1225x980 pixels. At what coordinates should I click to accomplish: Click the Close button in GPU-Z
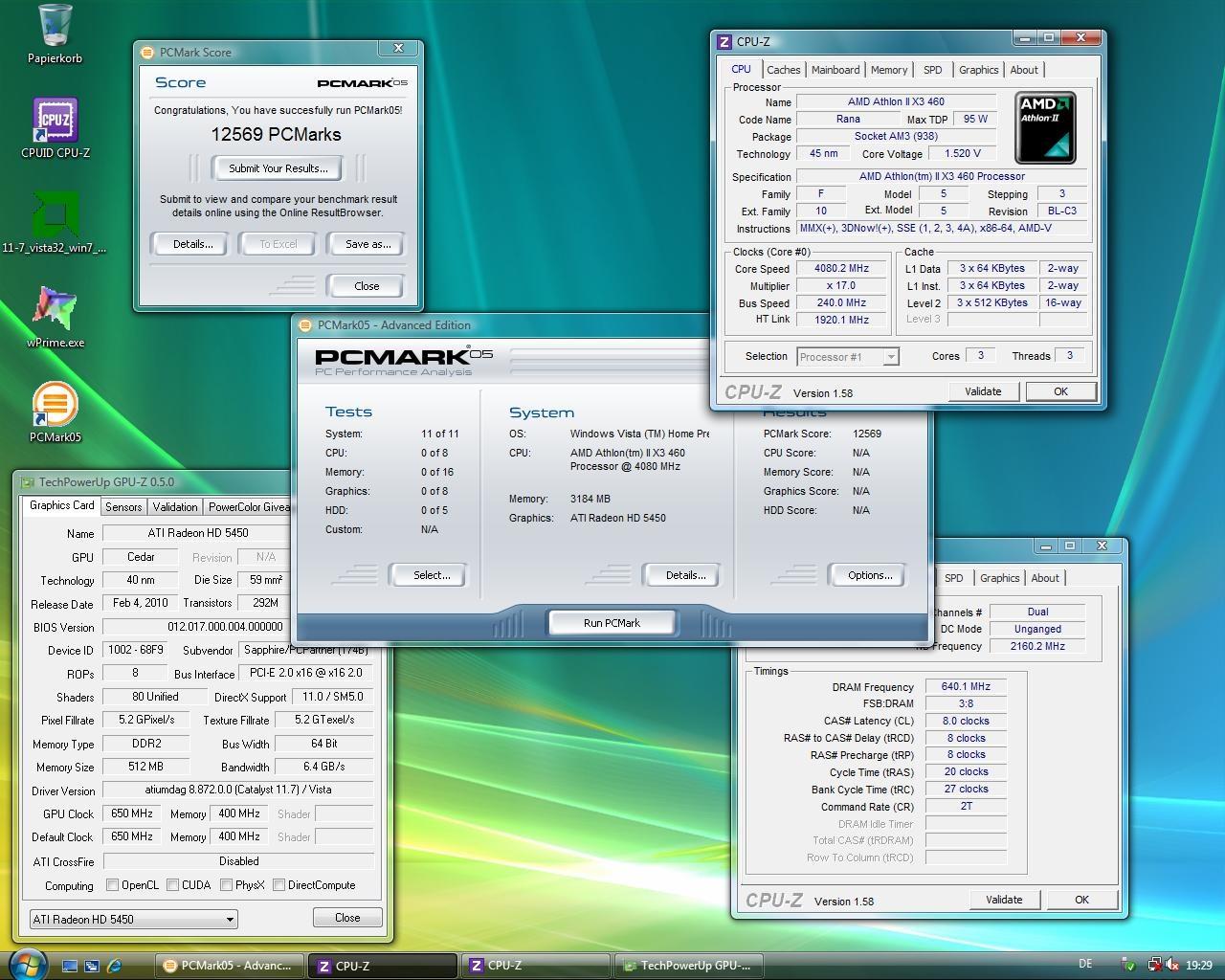(x=347, y=918)
